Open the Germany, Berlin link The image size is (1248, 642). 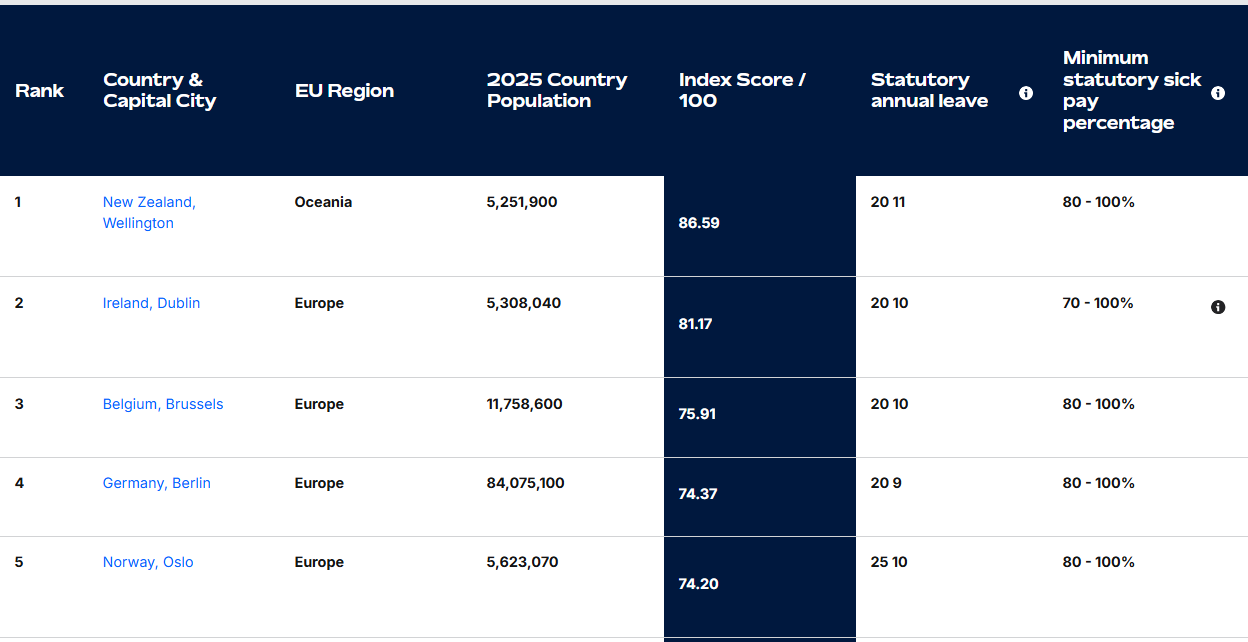click(156, 482)
